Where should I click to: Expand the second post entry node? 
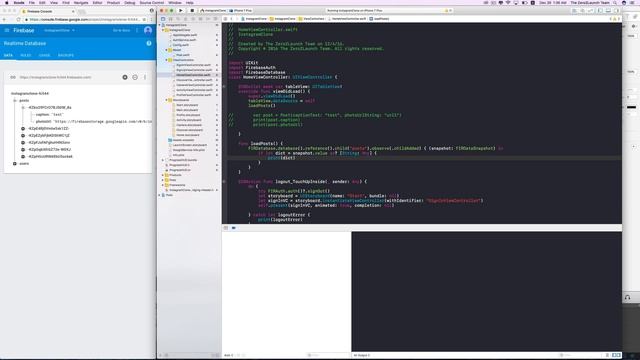(23, 129)
